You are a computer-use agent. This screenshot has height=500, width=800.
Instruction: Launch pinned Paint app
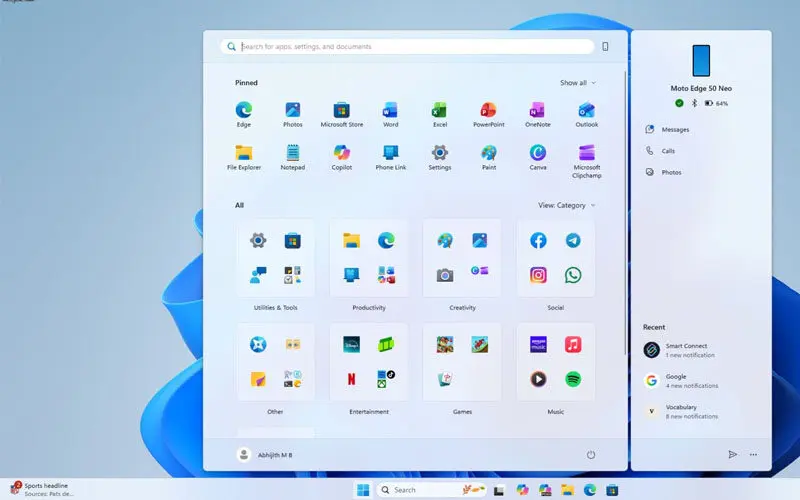click(488, 157)
